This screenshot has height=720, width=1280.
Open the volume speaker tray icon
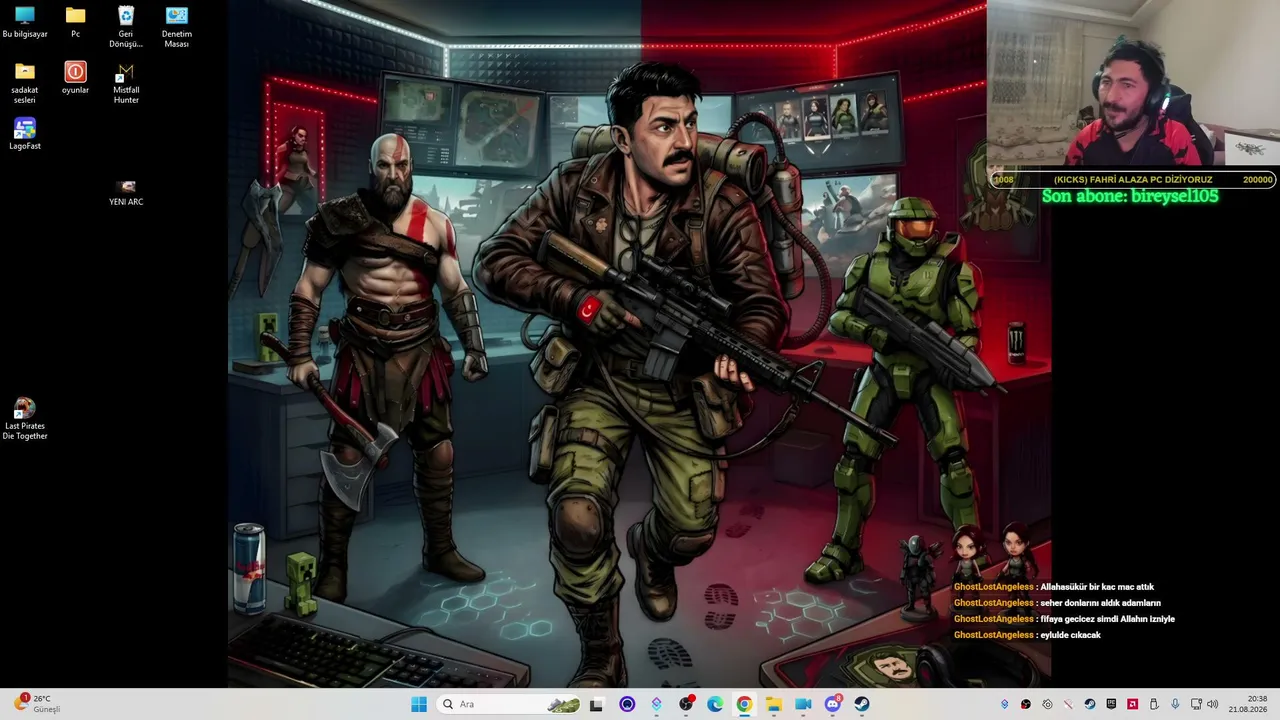[1213, 704]
